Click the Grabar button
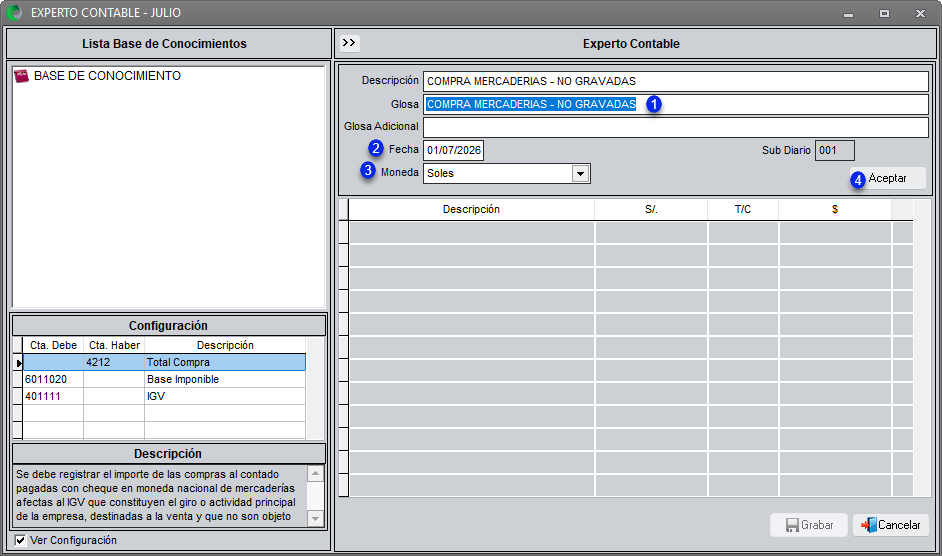 point(809,525)
